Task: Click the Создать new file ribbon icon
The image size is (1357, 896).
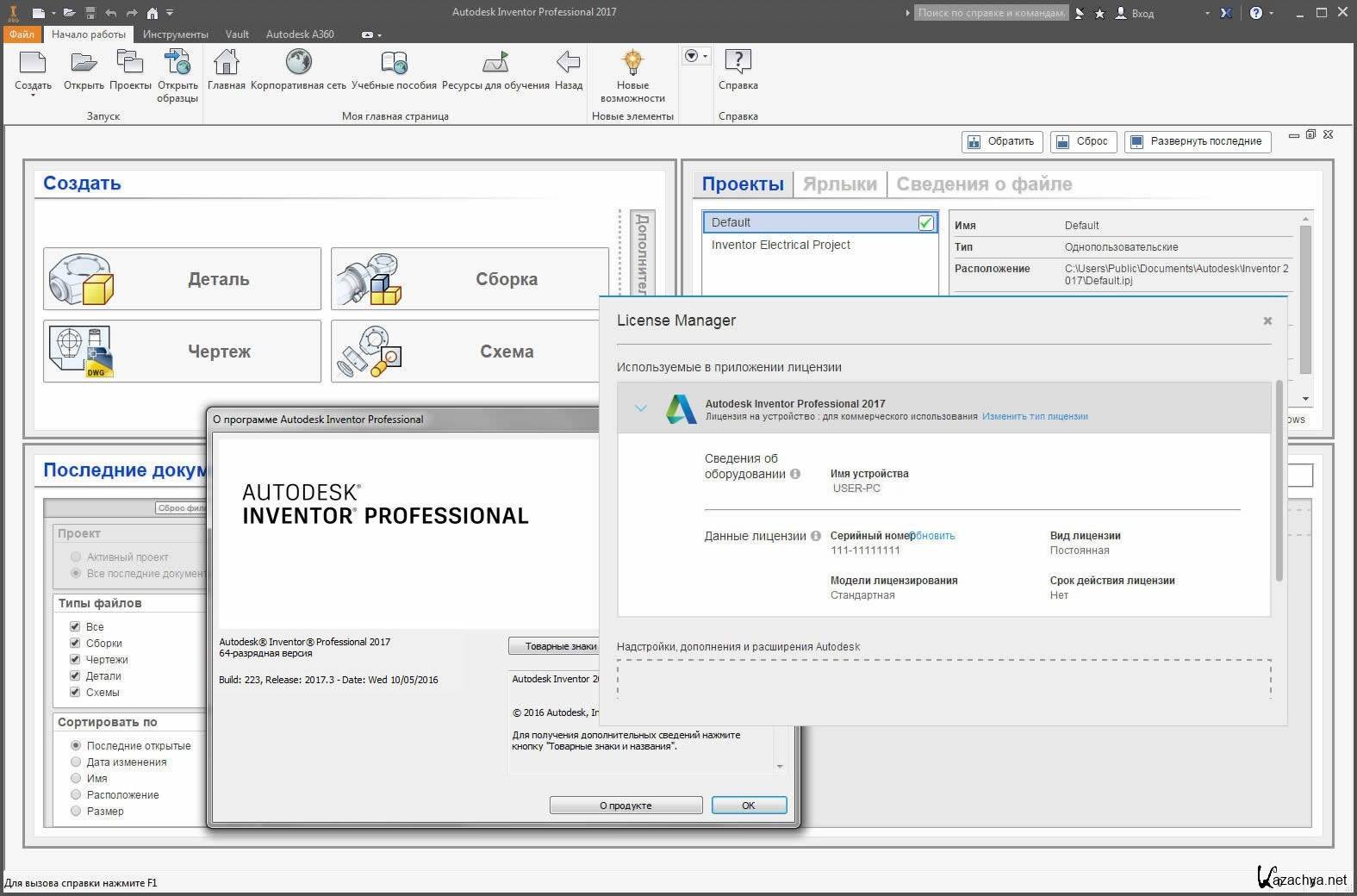Action: tap(33, 62)
